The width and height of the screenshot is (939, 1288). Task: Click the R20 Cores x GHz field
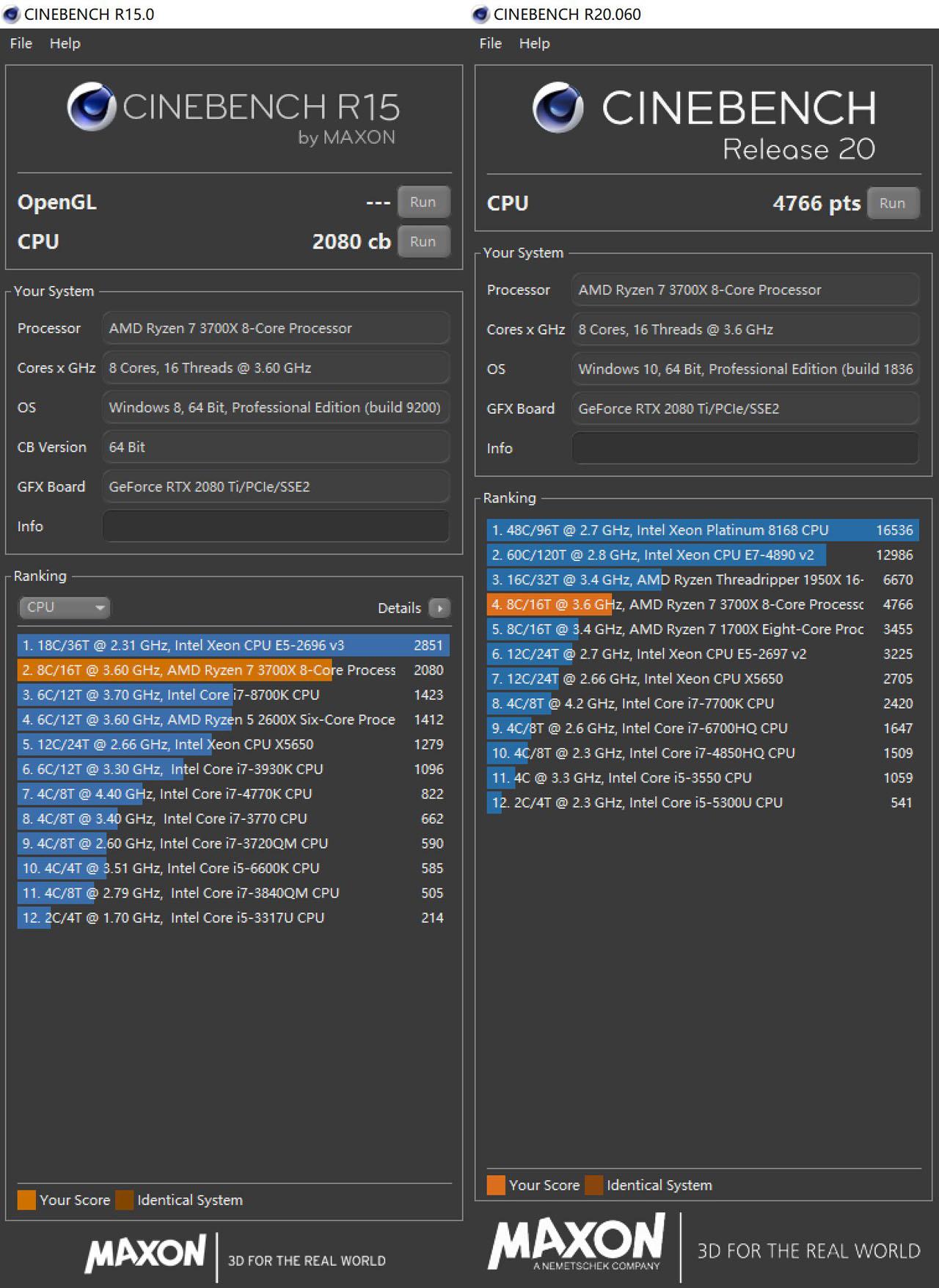coord(745,329)
